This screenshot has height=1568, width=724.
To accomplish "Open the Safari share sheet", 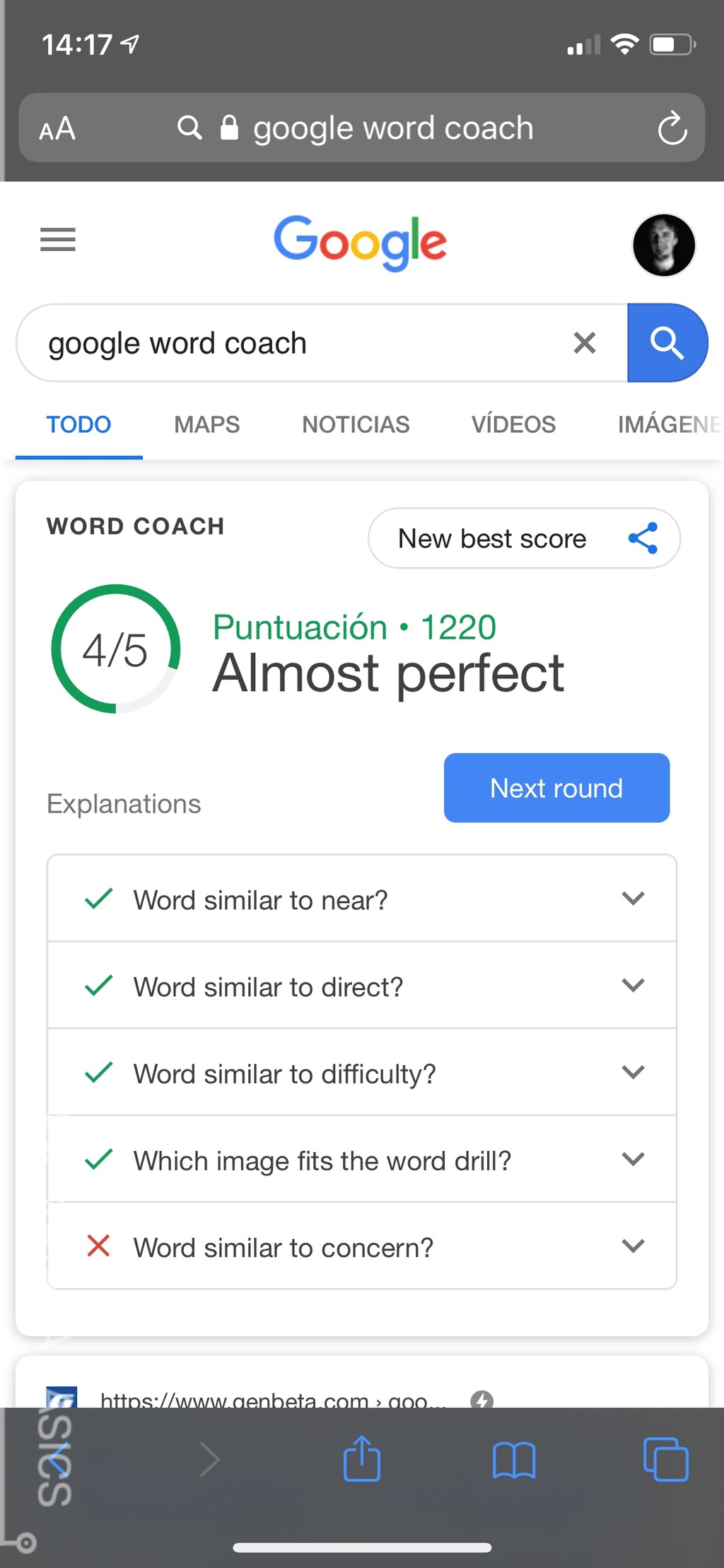I will tap(361, 1459).
